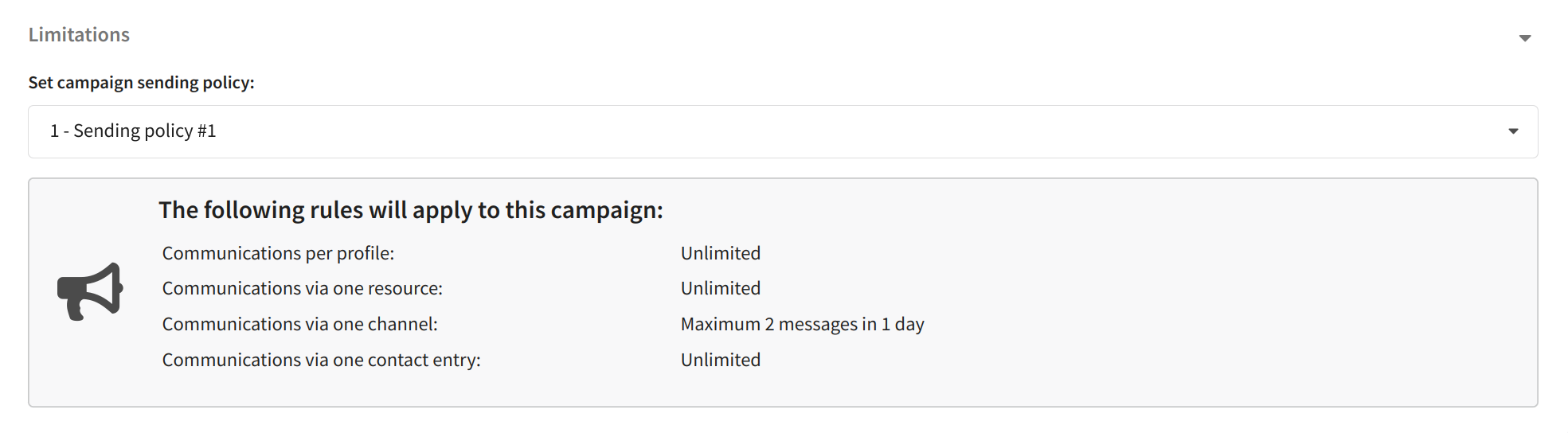The width and height of the screenshot is (1568, 433).
Task: Select 'Communications per profile:' rule label
Action: (x=278, y=253)
